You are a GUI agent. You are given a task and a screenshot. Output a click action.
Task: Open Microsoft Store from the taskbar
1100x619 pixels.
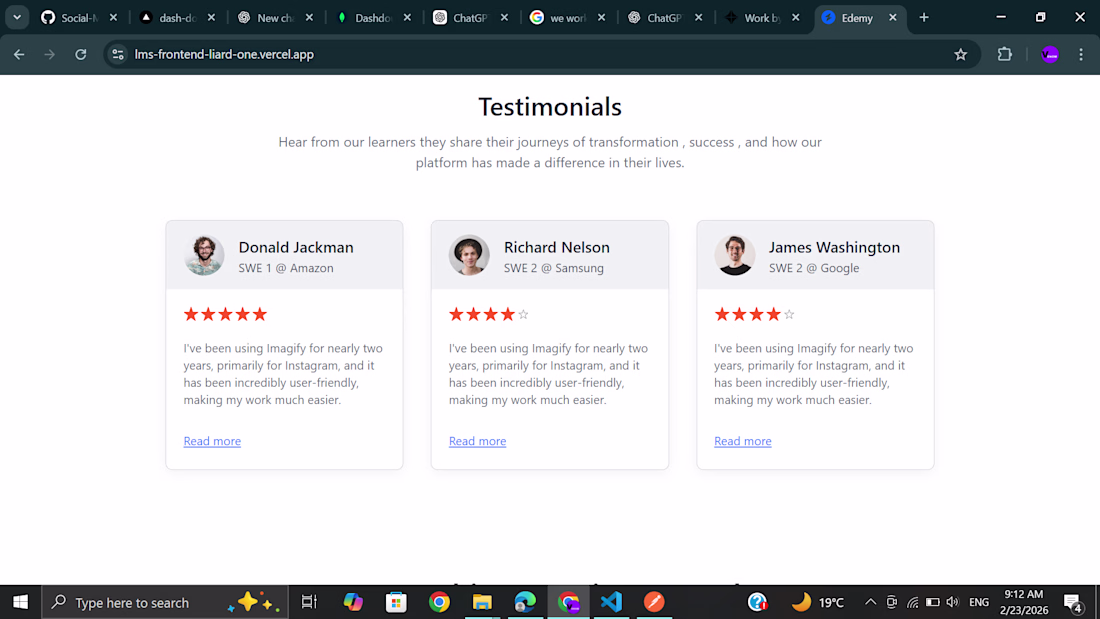(396, 602)
